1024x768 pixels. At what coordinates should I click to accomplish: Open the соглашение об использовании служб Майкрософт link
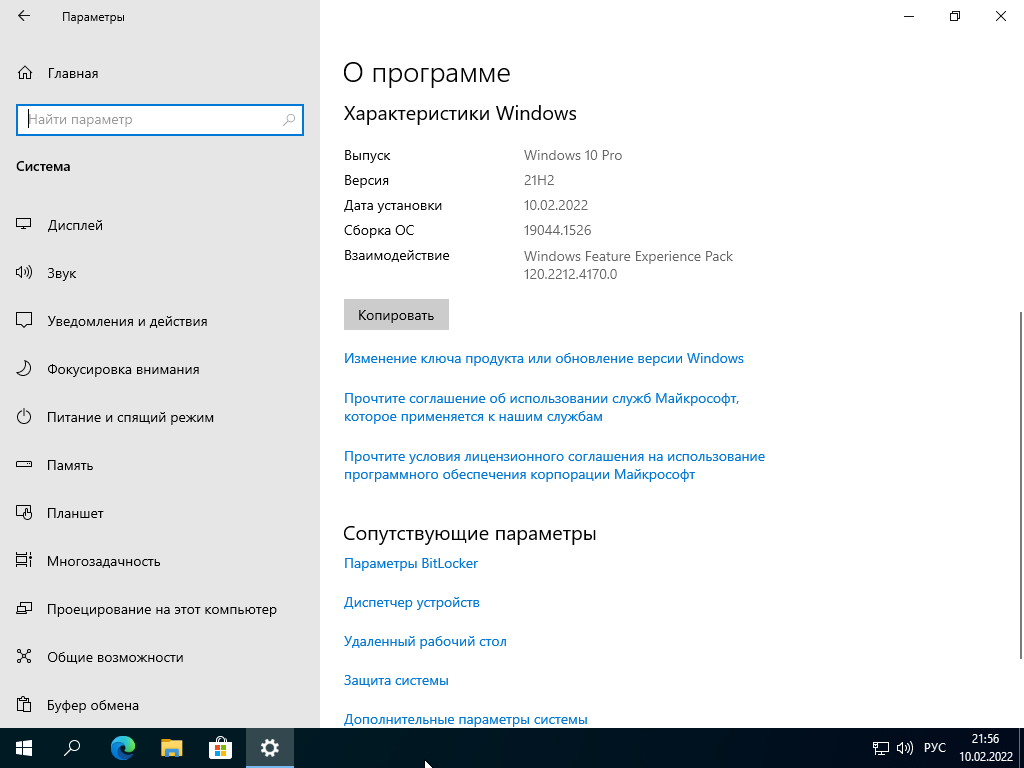(541, 408)
